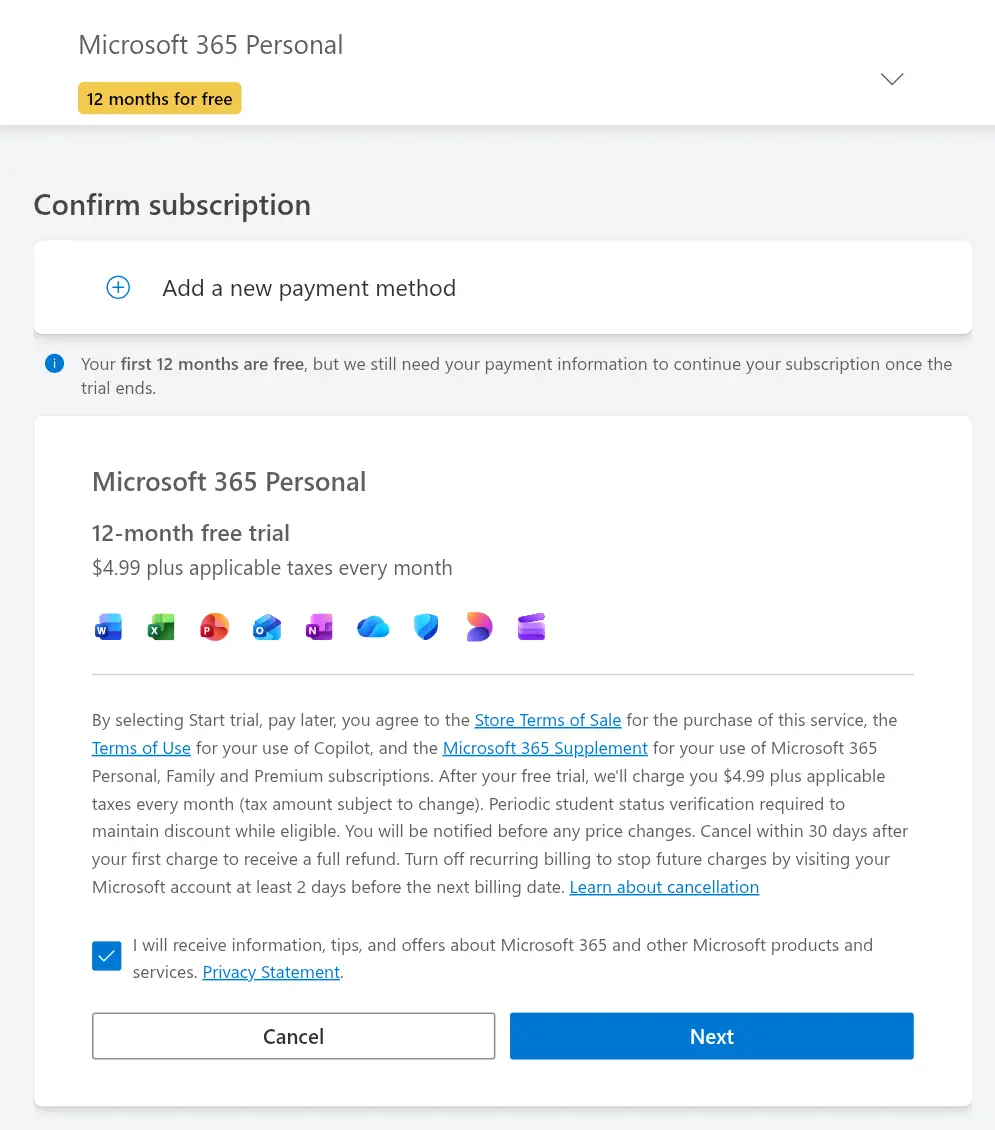This screenshot has height=1130, width=995.
Task: Click the Word app icon
Action: click(108, 627)
